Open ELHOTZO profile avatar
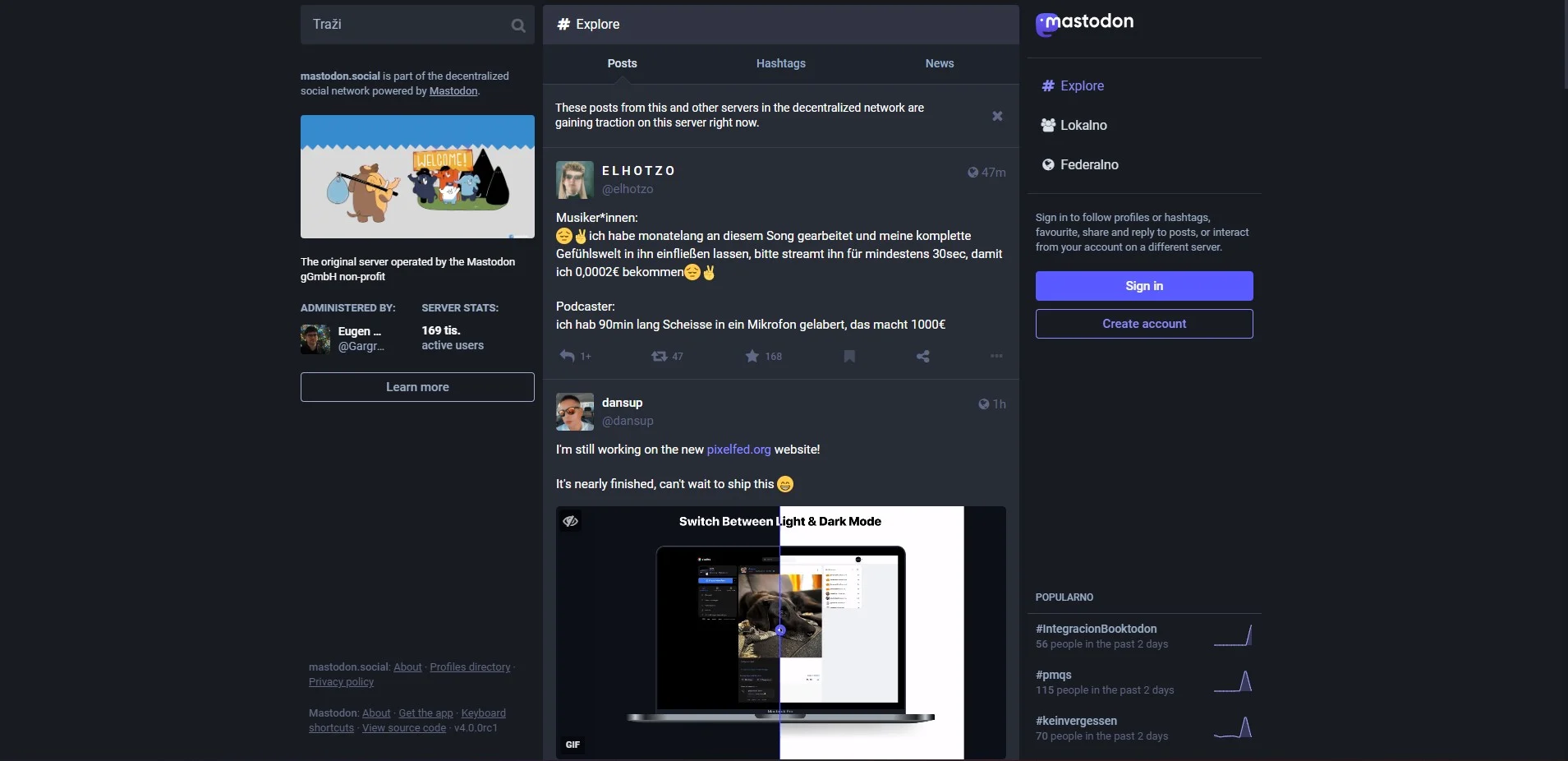The width and height of the screenshot is (1568, 761). [575, 180]
